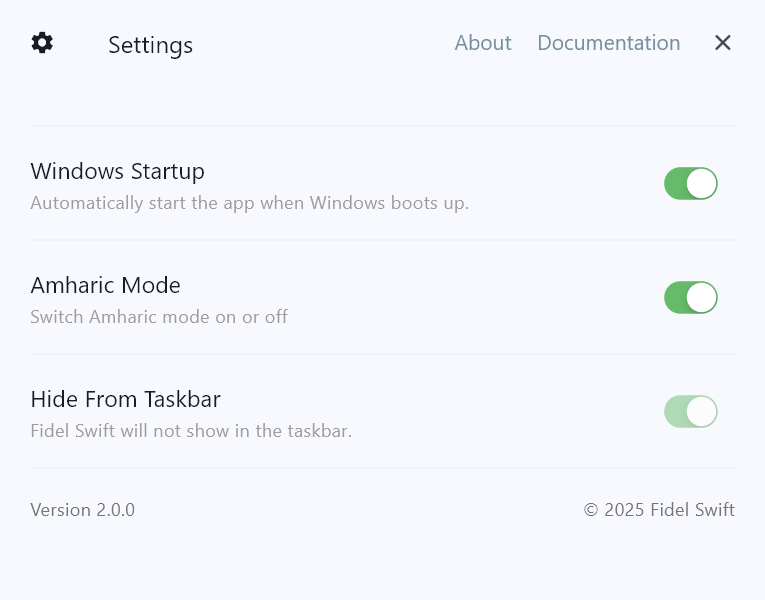Disable the Windows Startup toggle
The height and width of the screenshot is (600, 765).
691,183
